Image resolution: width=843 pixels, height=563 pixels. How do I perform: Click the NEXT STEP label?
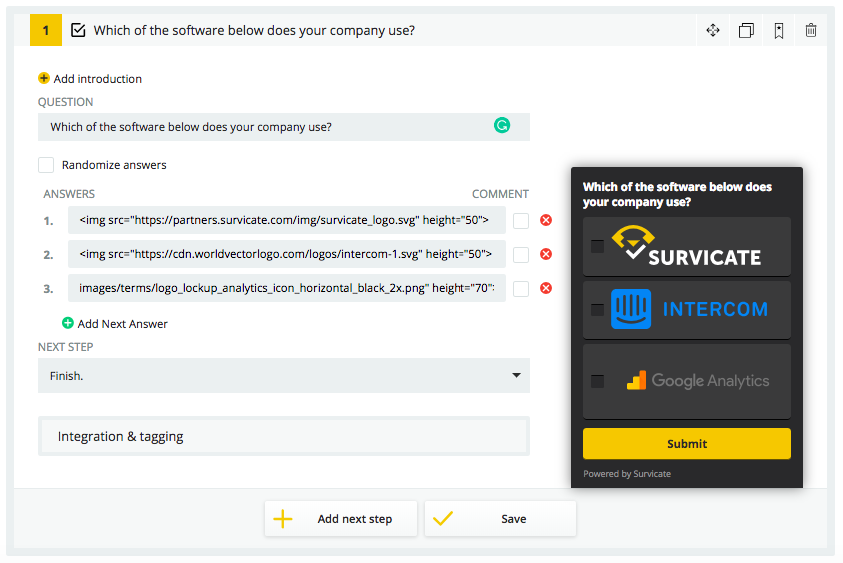tap(66, 347)
